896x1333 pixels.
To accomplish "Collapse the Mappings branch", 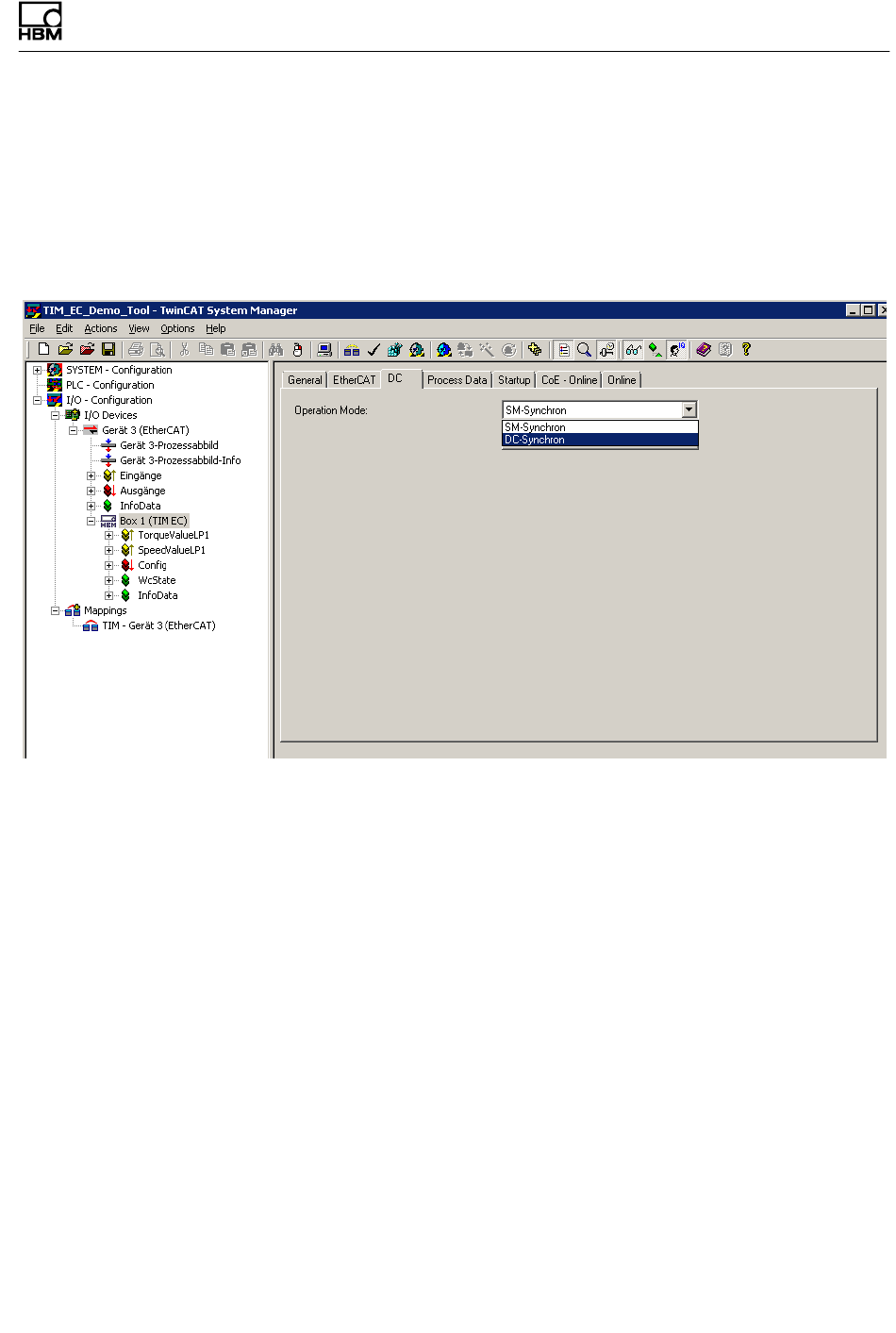I will point(56,610).
